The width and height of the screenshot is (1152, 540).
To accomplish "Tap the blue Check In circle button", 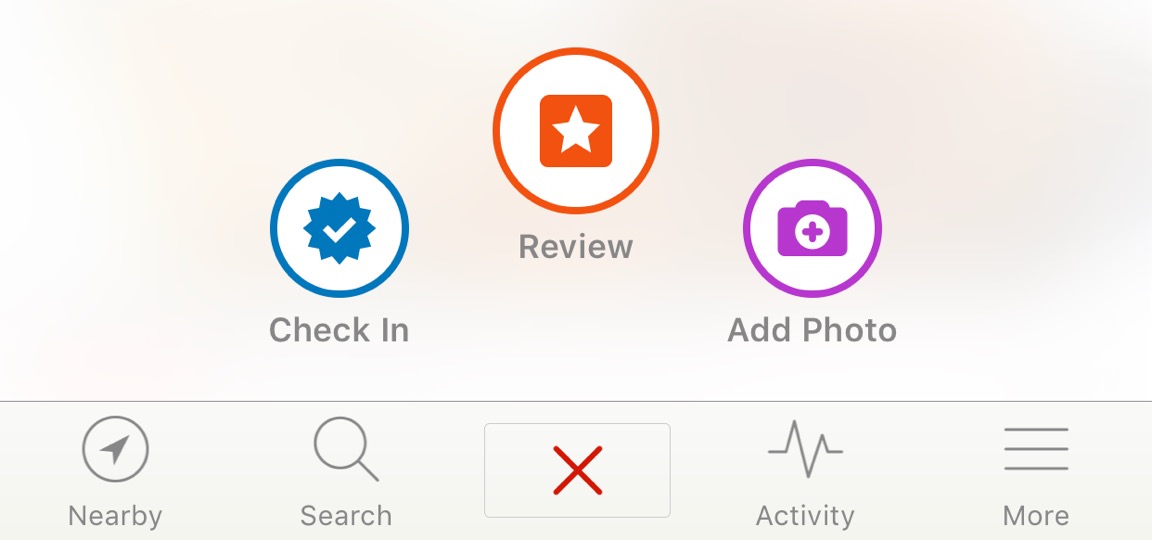I will (x=339, y=228).
